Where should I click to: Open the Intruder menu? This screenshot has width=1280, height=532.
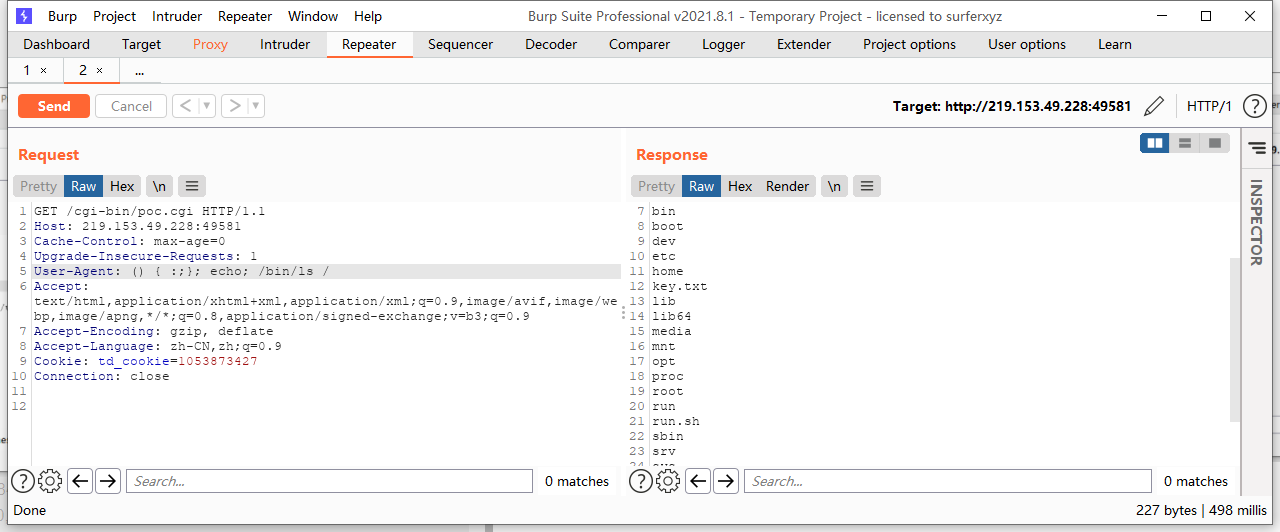tap(177, 16)
